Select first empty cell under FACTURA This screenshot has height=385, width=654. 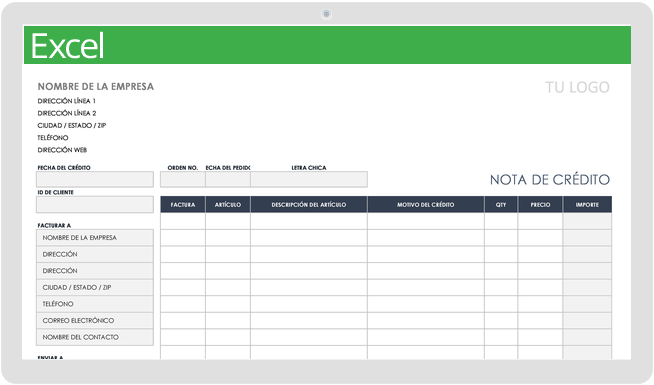pos(183,221)
